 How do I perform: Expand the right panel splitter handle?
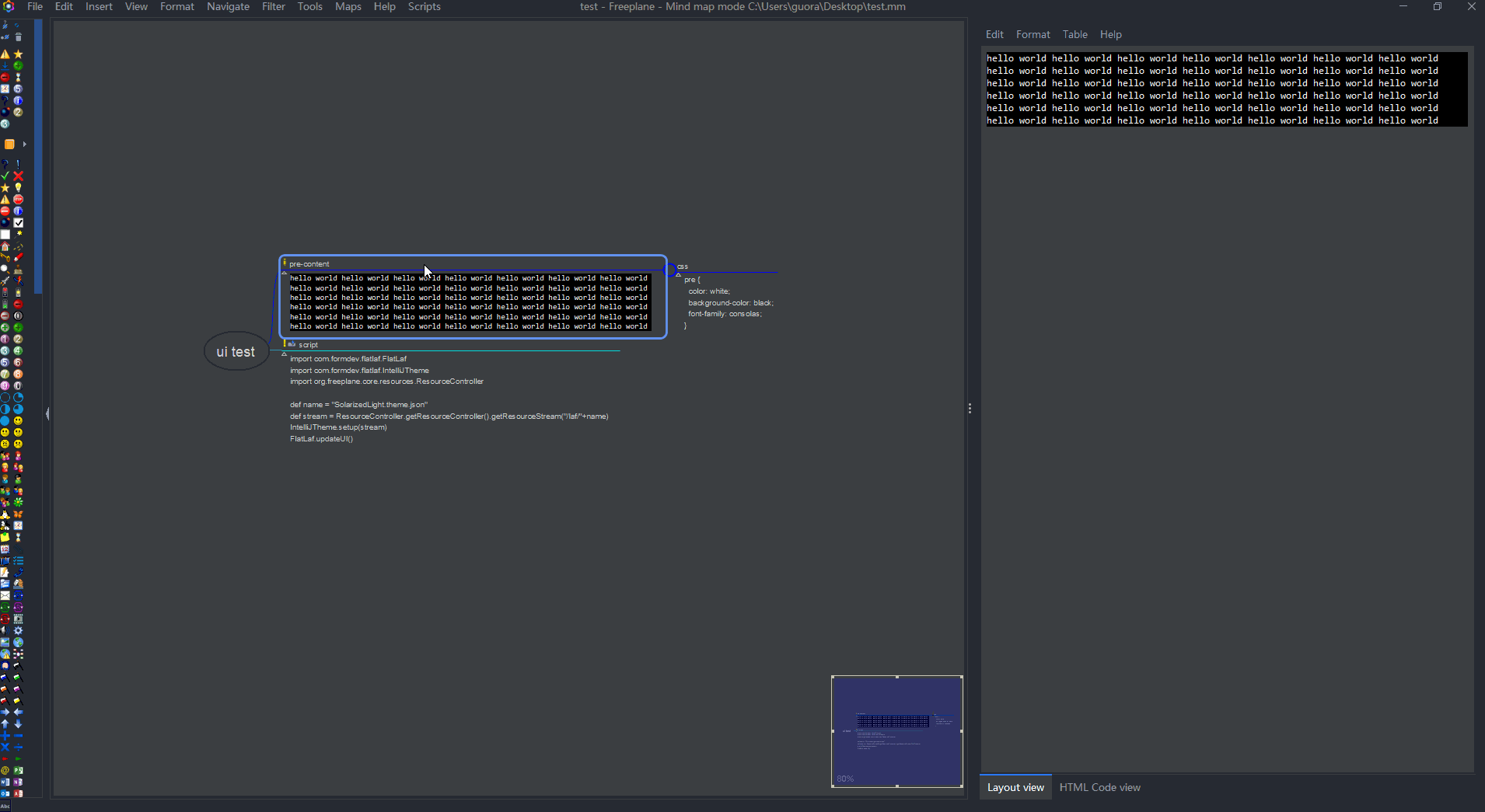[x=971, y=408]
